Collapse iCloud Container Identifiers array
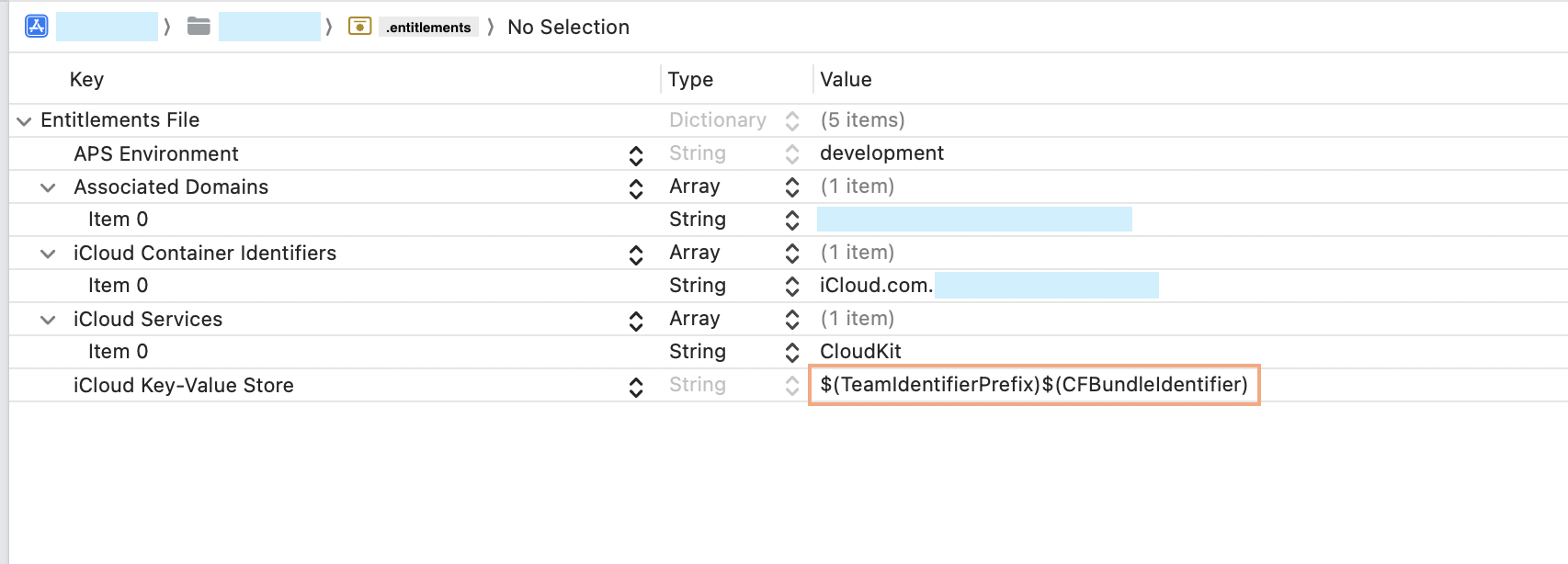Image resolution: width=1568 pixels, height=564 pixels. pos(48,254)
